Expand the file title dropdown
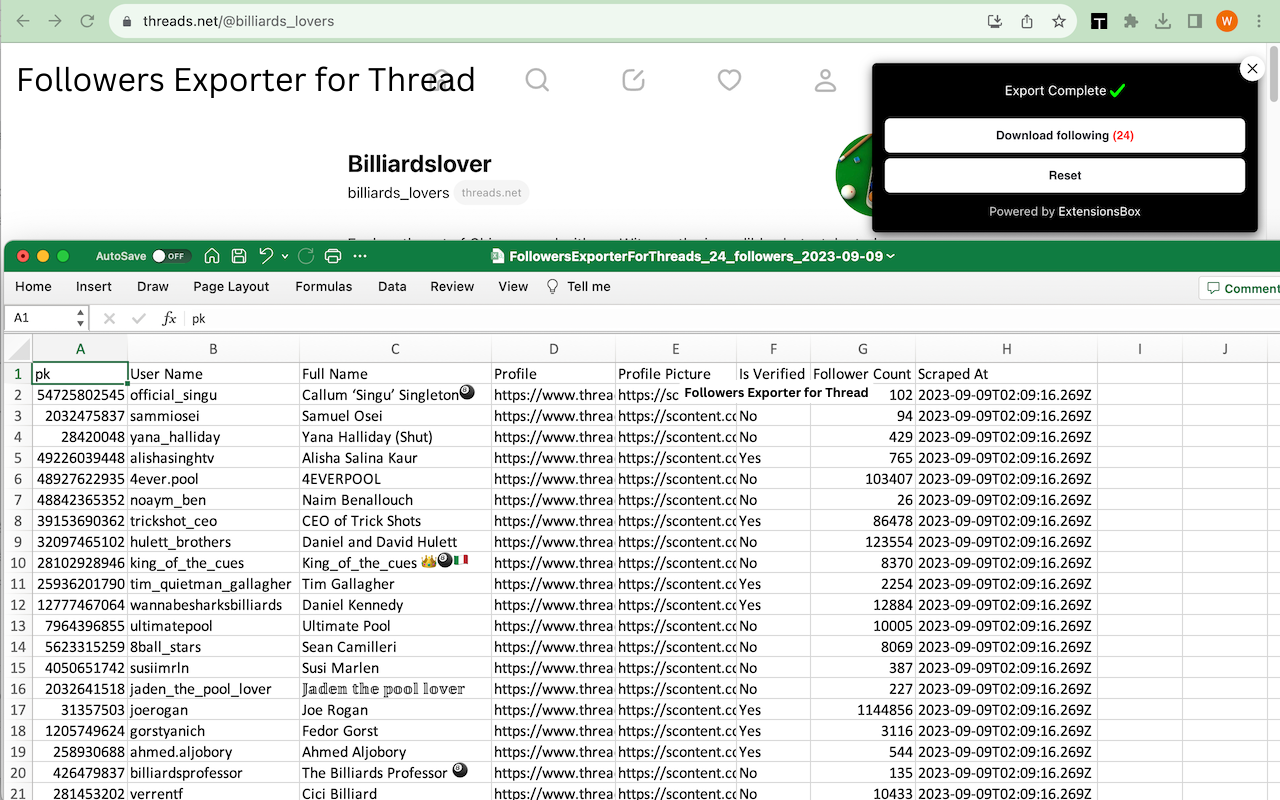 click(x=890, y=257)
